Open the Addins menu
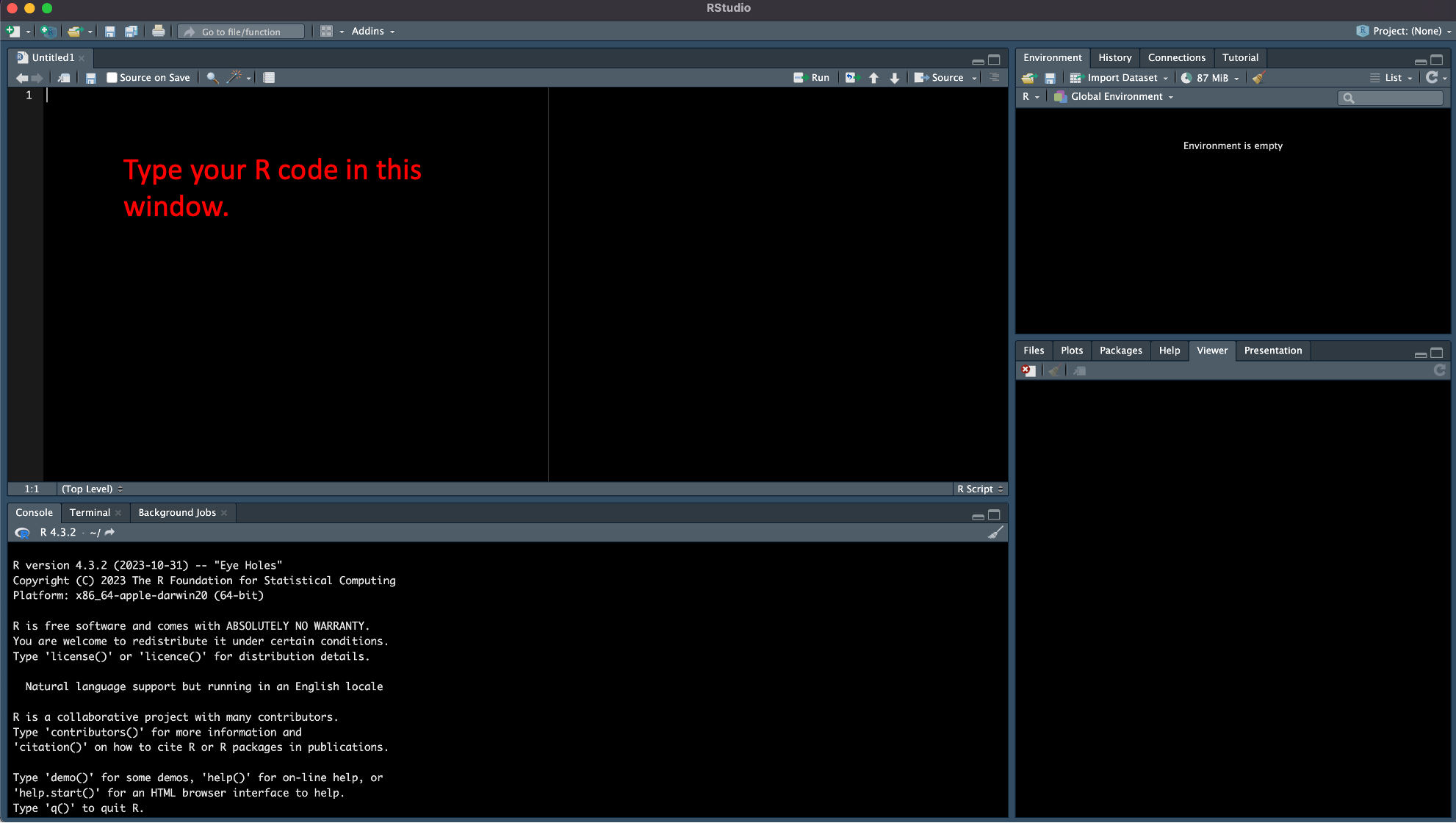 tap(373, 31)
